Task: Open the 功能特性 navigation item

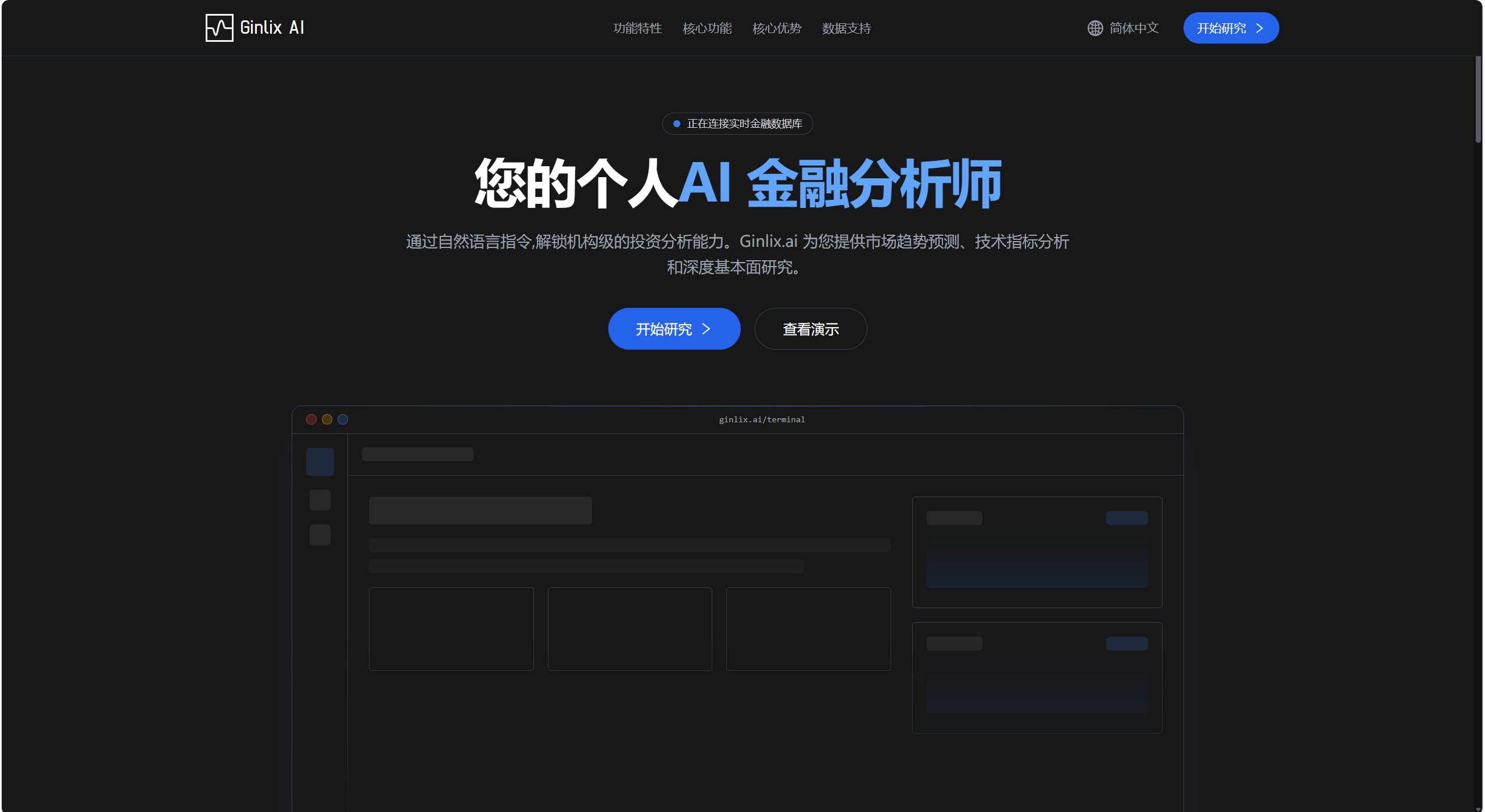Action: [637, 28]
